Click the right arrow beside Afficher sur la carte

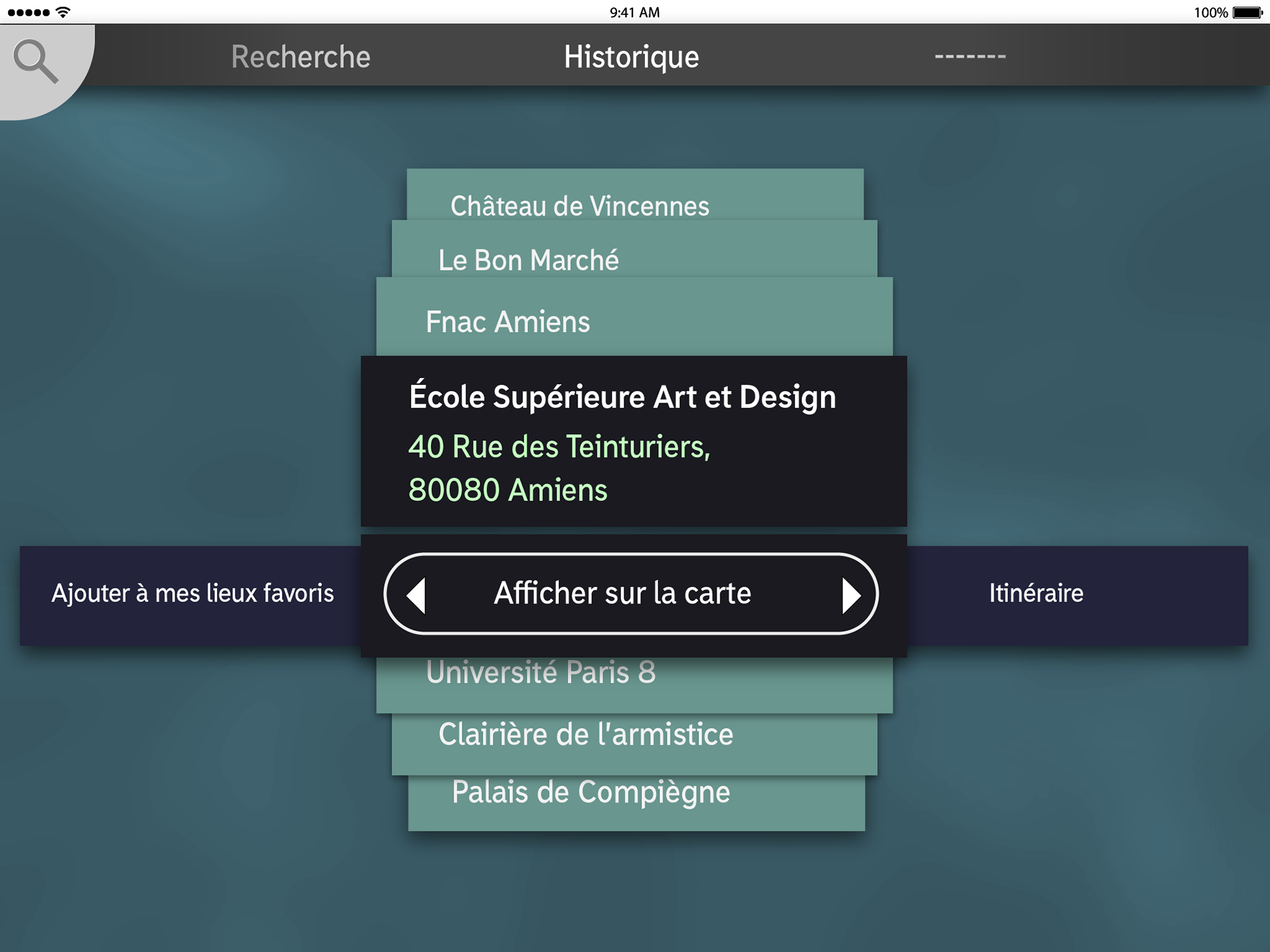pos(851,595)
